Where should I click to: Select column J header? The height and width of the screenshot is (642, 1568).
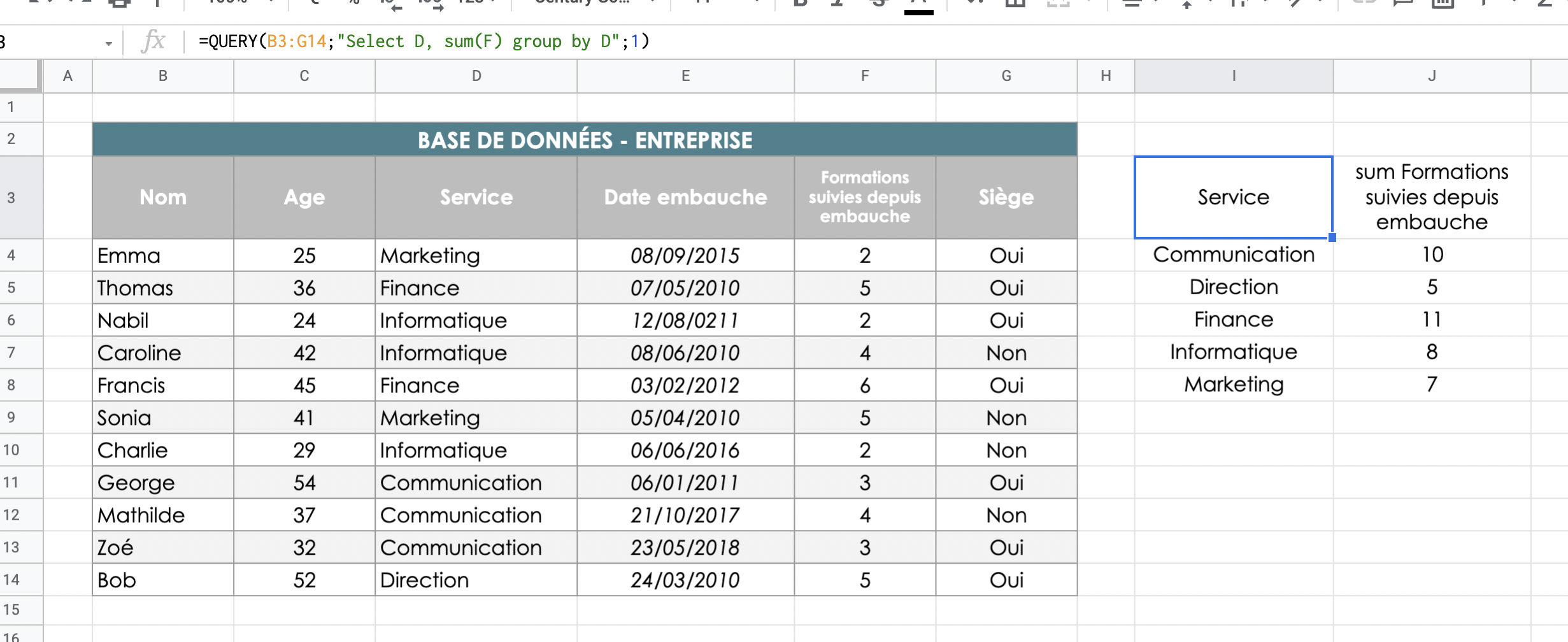[1432, 76]
